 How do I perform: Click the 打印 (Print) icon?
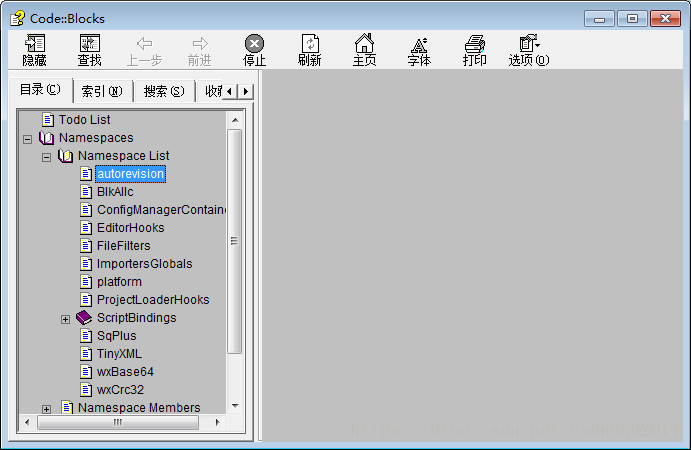[475, 44]
